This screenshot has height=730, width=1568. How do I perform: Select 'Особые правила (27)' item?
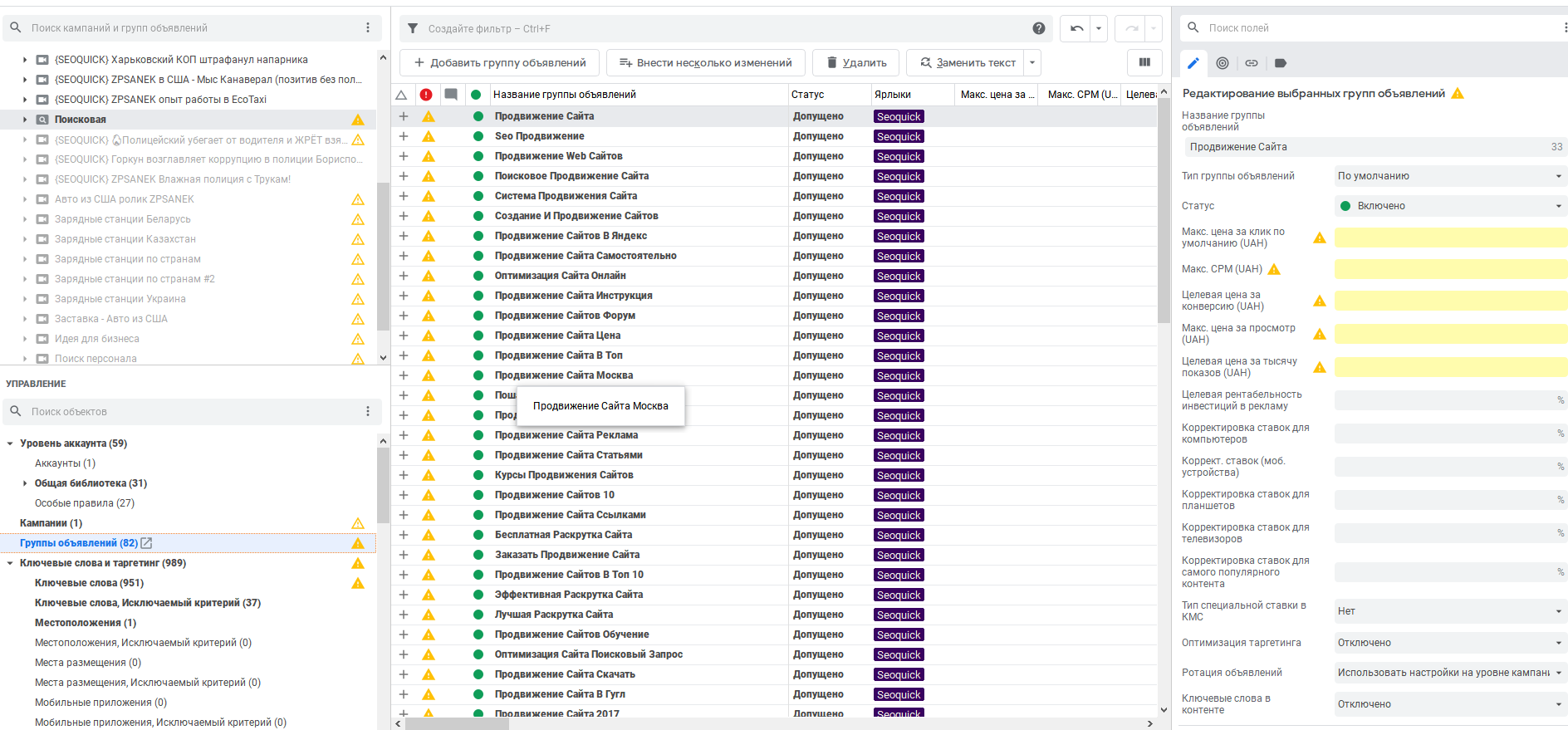85,503
